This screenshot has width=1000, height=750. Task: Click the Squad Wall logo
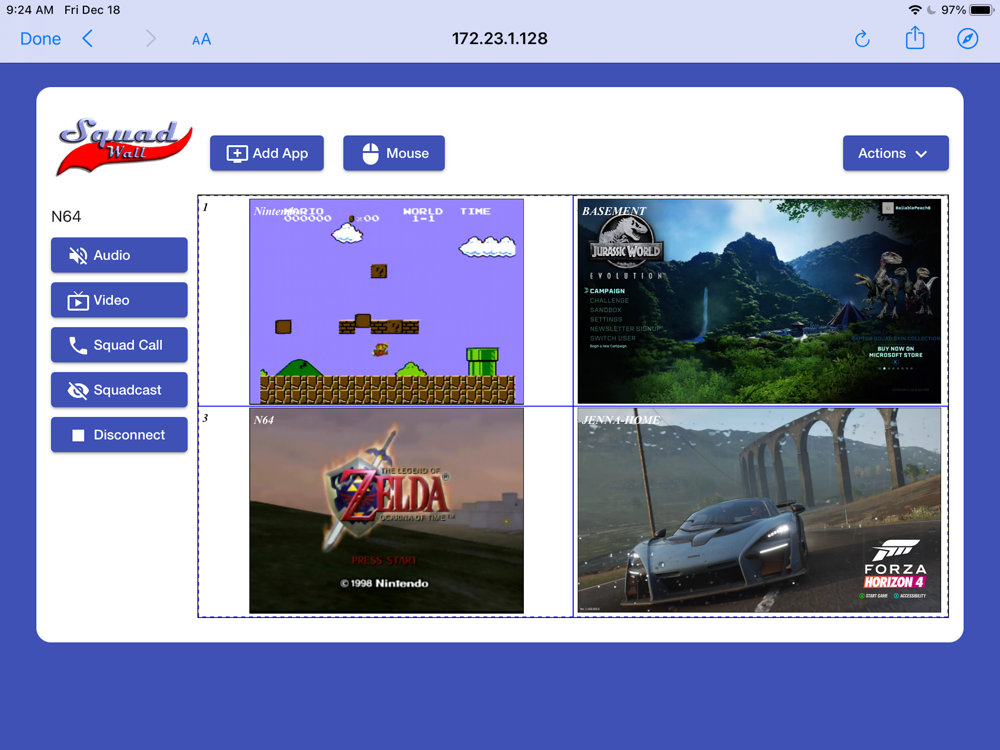(124, 147)
